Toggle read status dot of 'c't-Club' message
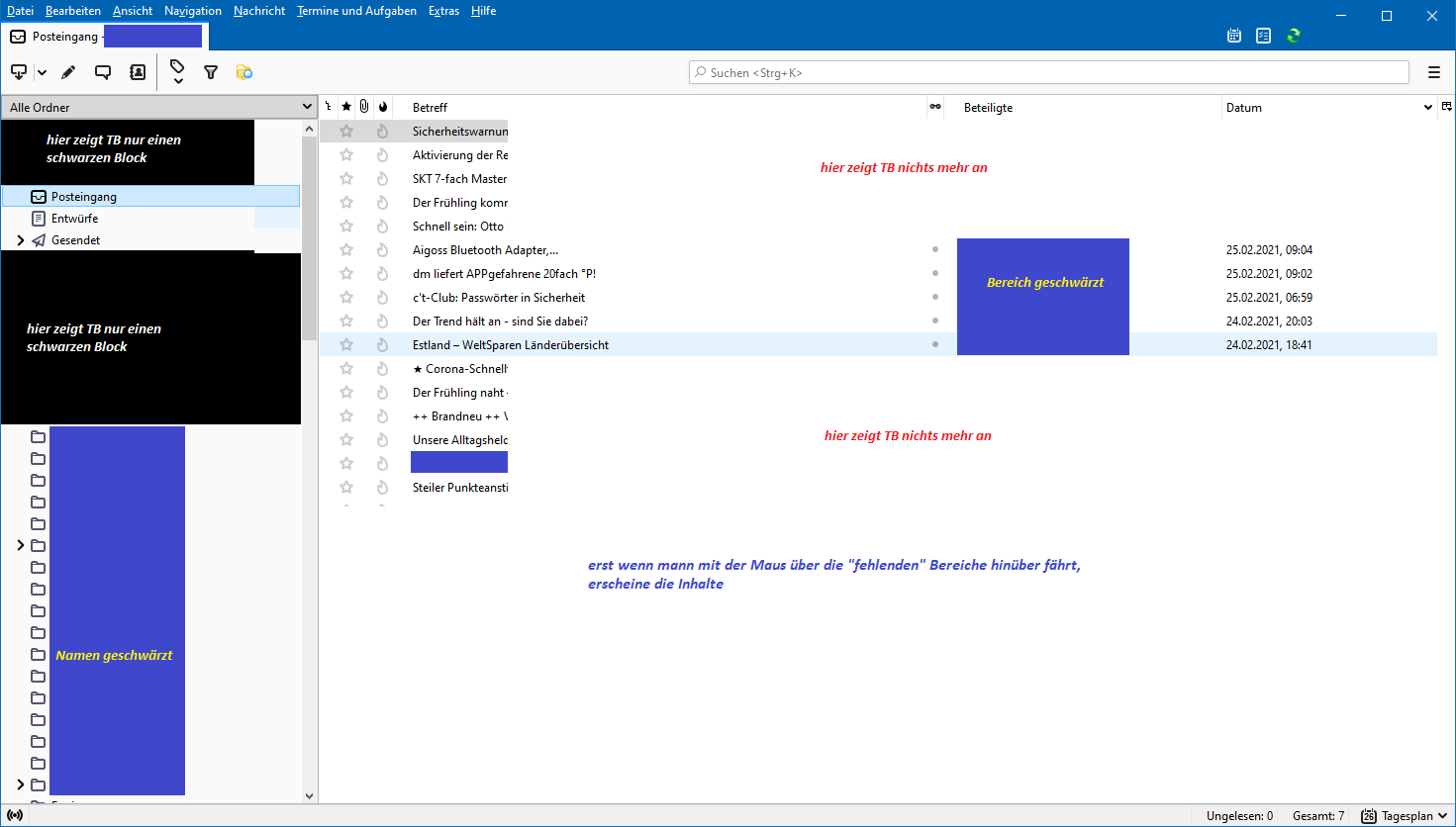1456x827 pixels. click(935, 298)
